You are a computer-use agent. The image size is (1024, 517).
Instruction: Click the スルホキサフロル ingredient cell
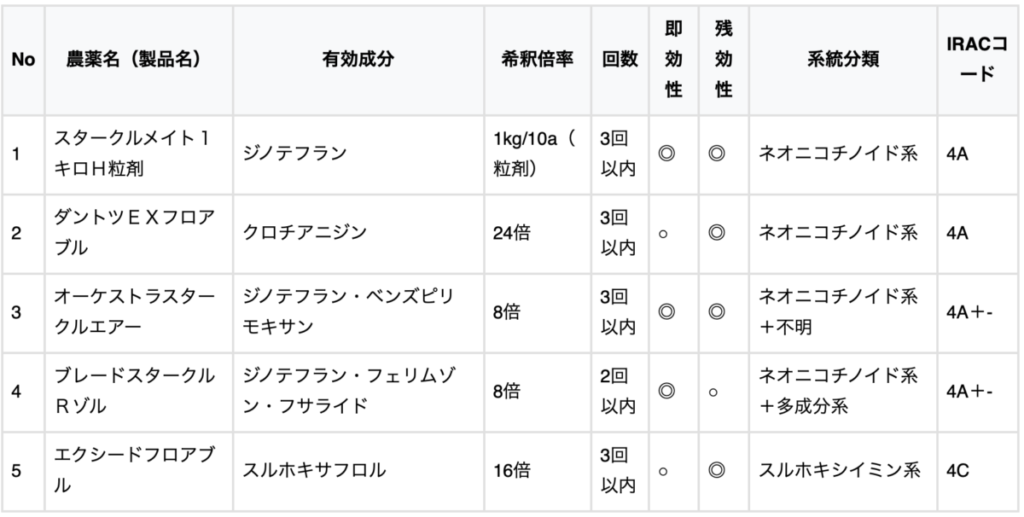tap(358, 471)
